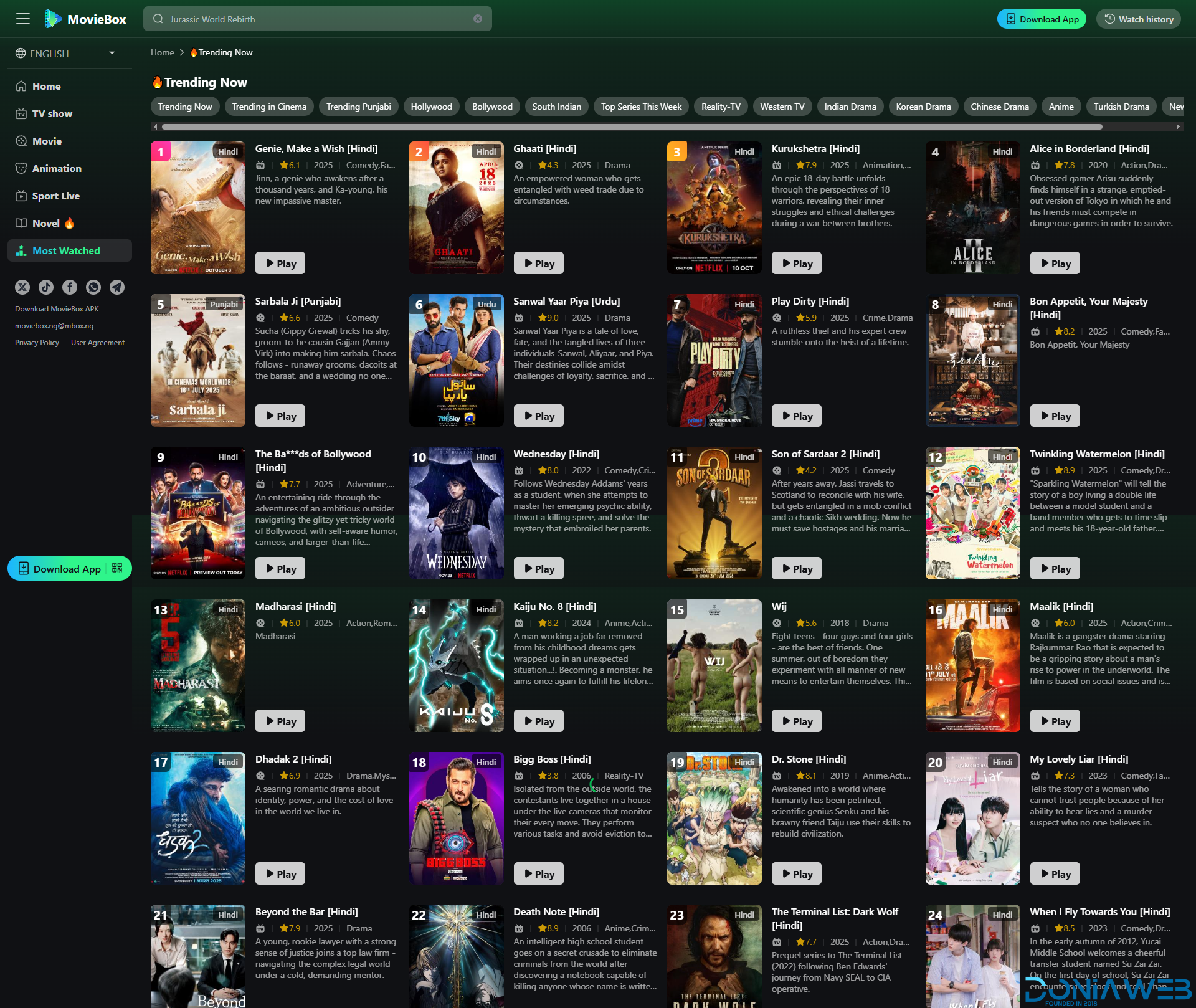Click the QR code icon on Download App
This screenshot has height=1008, width=1196.
tap(117, 568)
